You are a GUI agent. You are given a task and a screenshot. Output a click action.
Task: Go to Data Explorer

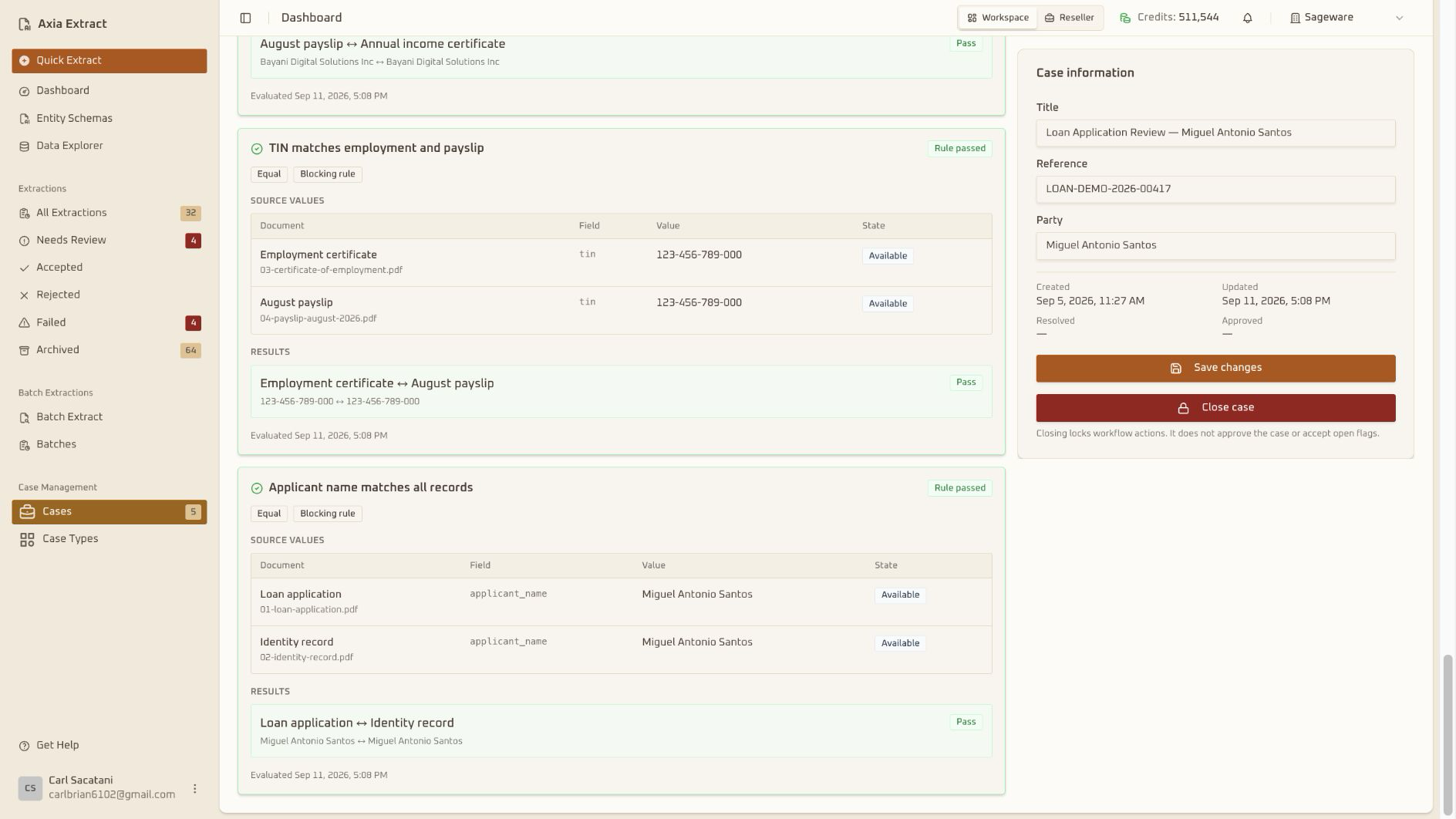(x=109, y=146)
